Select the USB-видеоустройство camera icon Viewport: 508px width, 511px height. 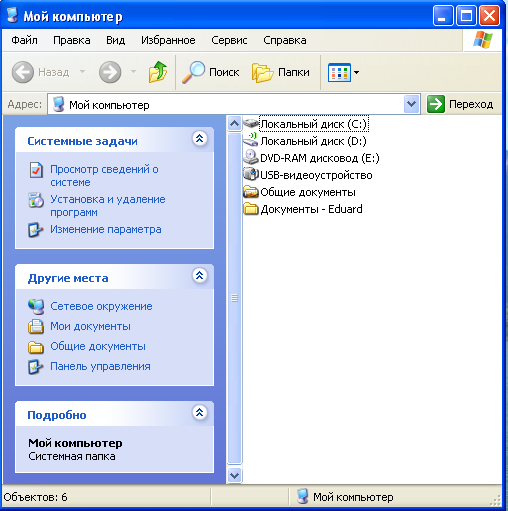(251, 174)
